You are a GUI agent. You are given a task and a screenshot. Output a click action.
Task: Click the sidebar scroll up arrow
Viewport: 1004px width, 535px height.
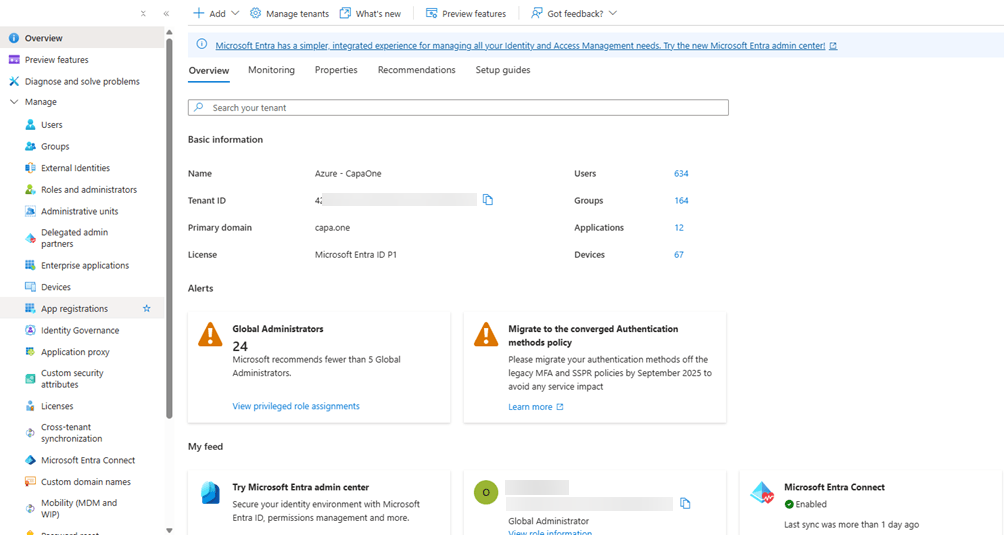pyautogui.click(x=169, y=31)
